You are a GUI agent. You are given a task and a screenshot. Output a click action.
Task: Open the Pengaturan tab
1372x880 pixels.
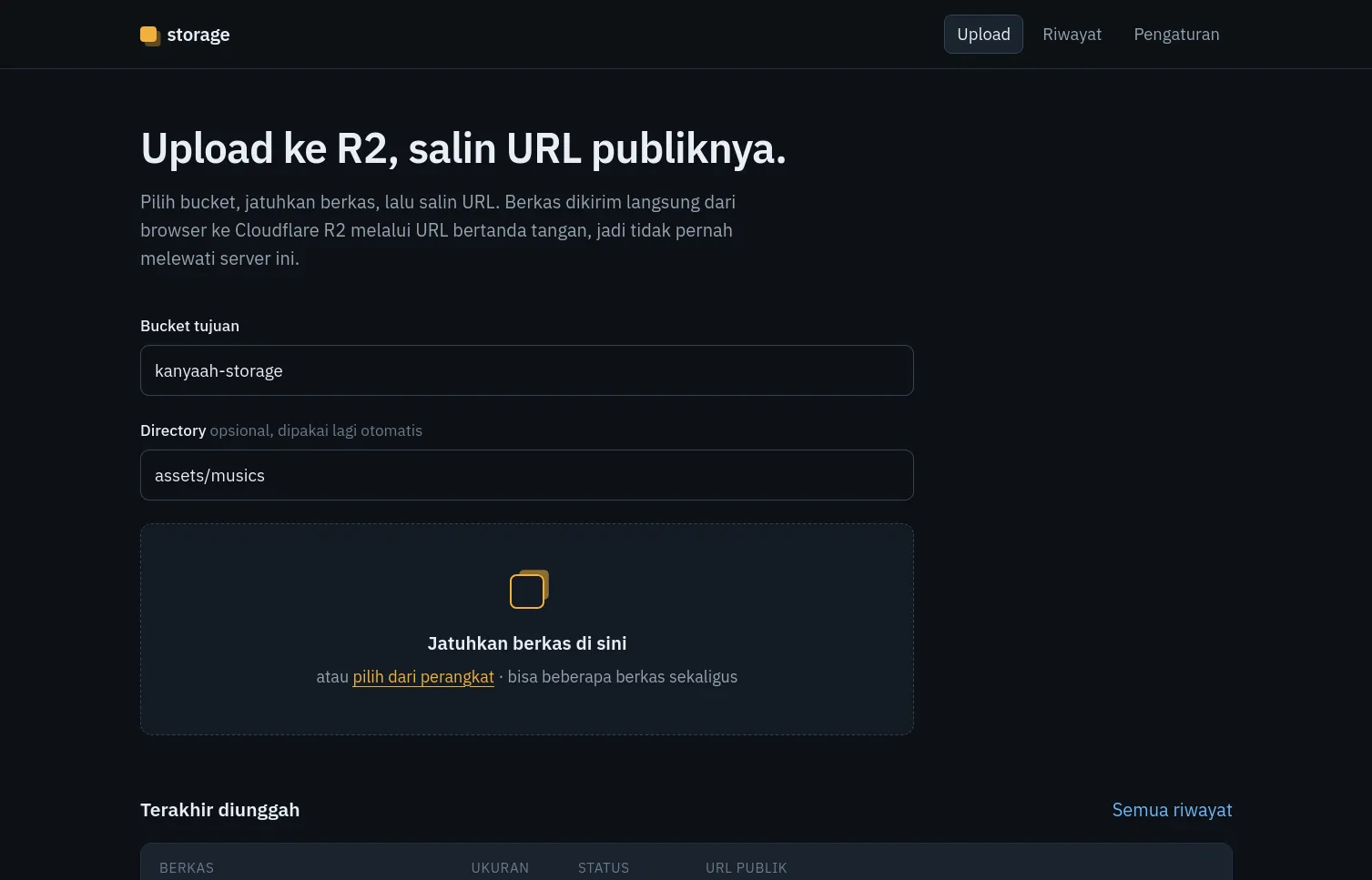(1176, 35)
